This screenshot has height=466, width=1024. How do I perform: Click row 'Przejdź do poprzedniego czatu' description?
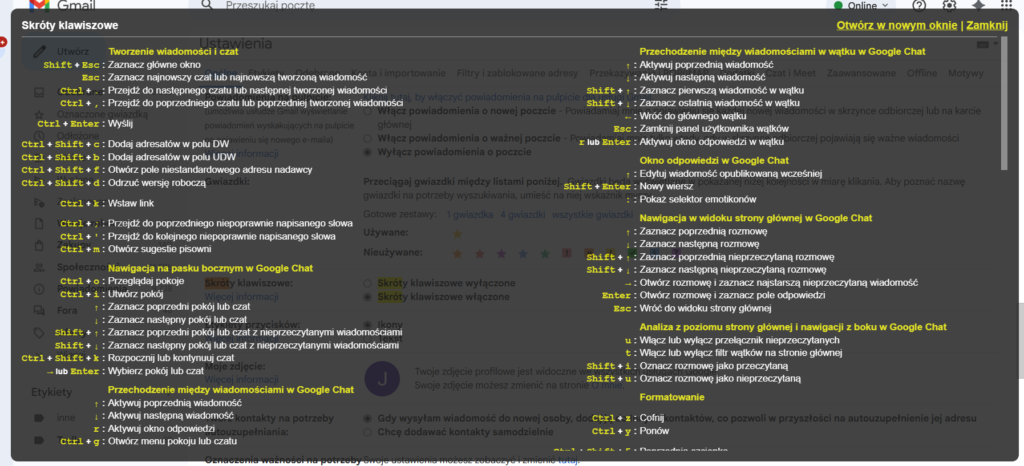click(255, 103)
